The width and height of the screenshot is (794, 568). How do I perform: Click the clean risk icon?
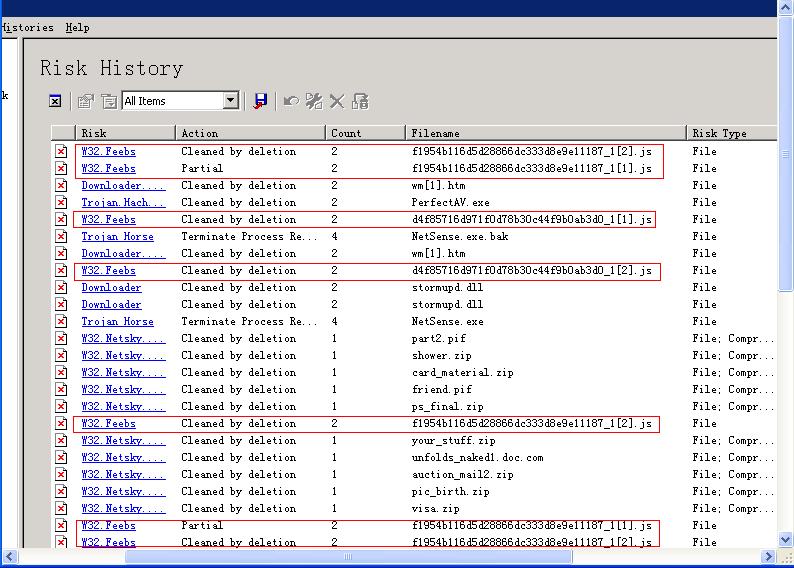(314, 101)
